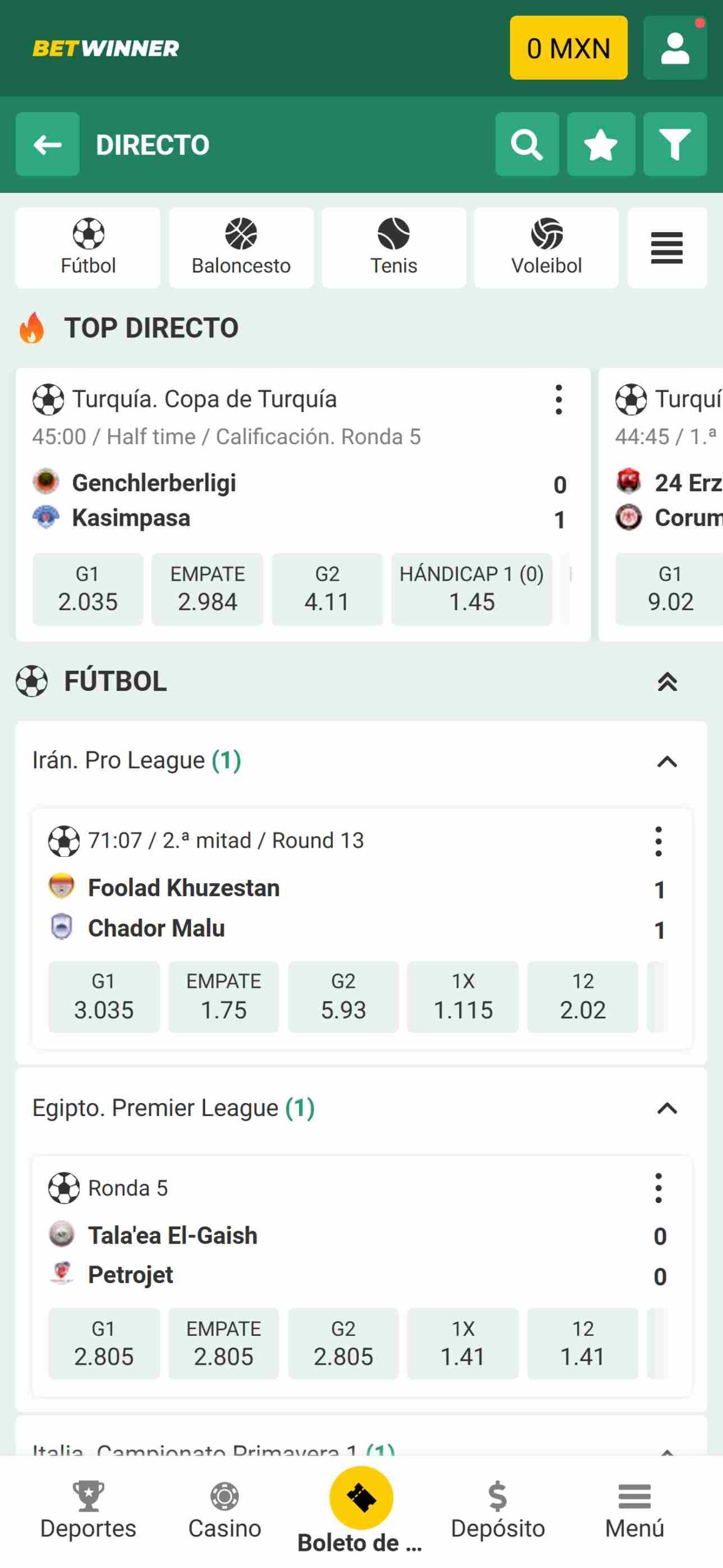Tap the favorites star icon
This screenshot has height=1568, width=723.
coord(601,145)
